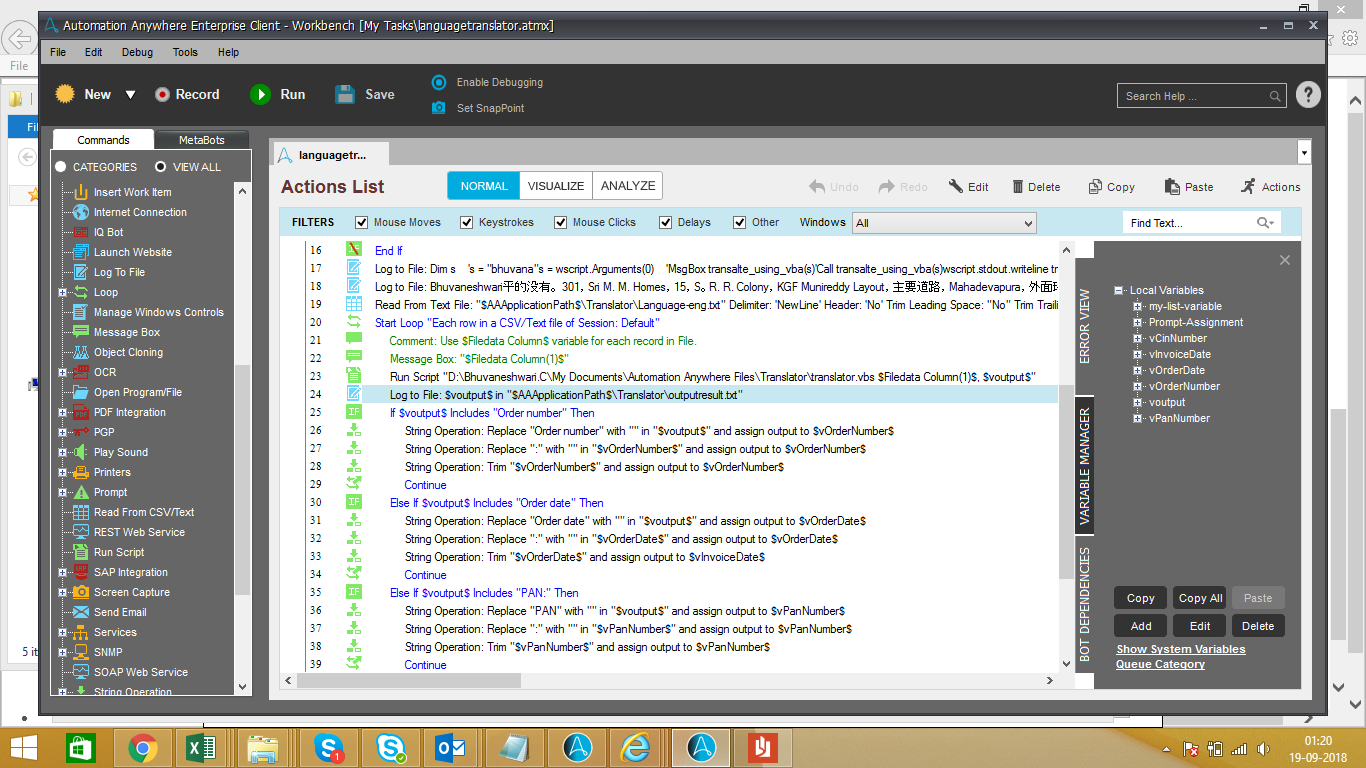Click the Run play icon

click(x=260, y=94)
